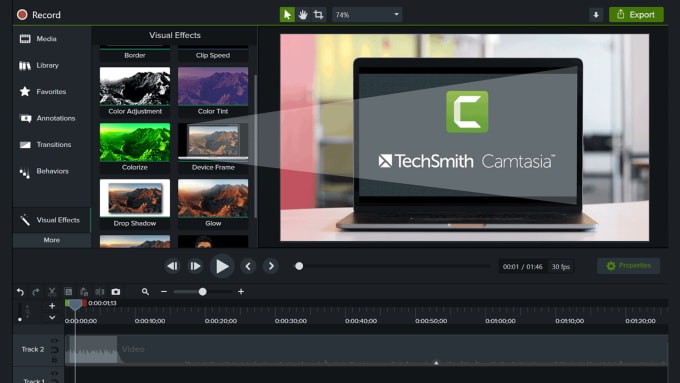Export the project
The image size is (680, 383).
click(636, 15)
